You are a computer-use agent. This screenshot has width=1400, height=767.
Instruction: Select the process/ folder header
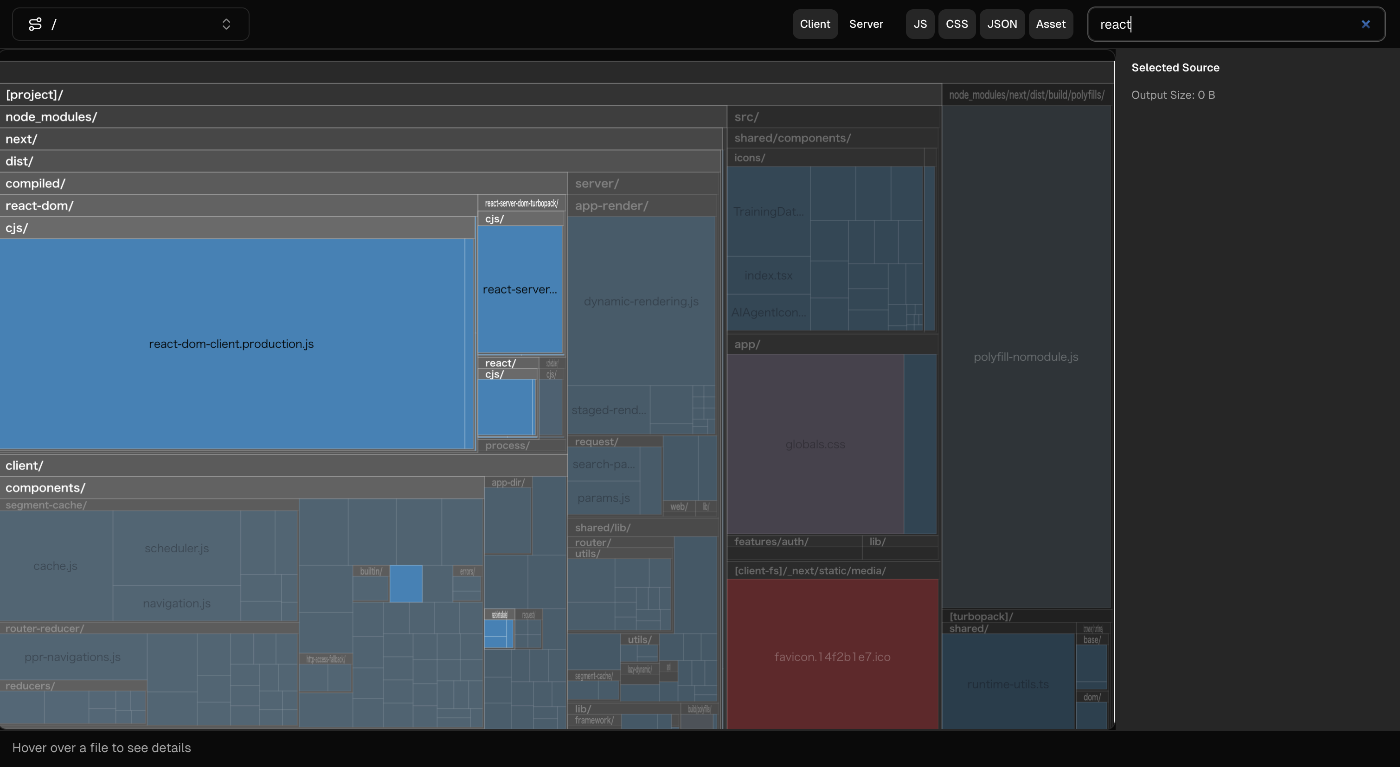(521, 446)
